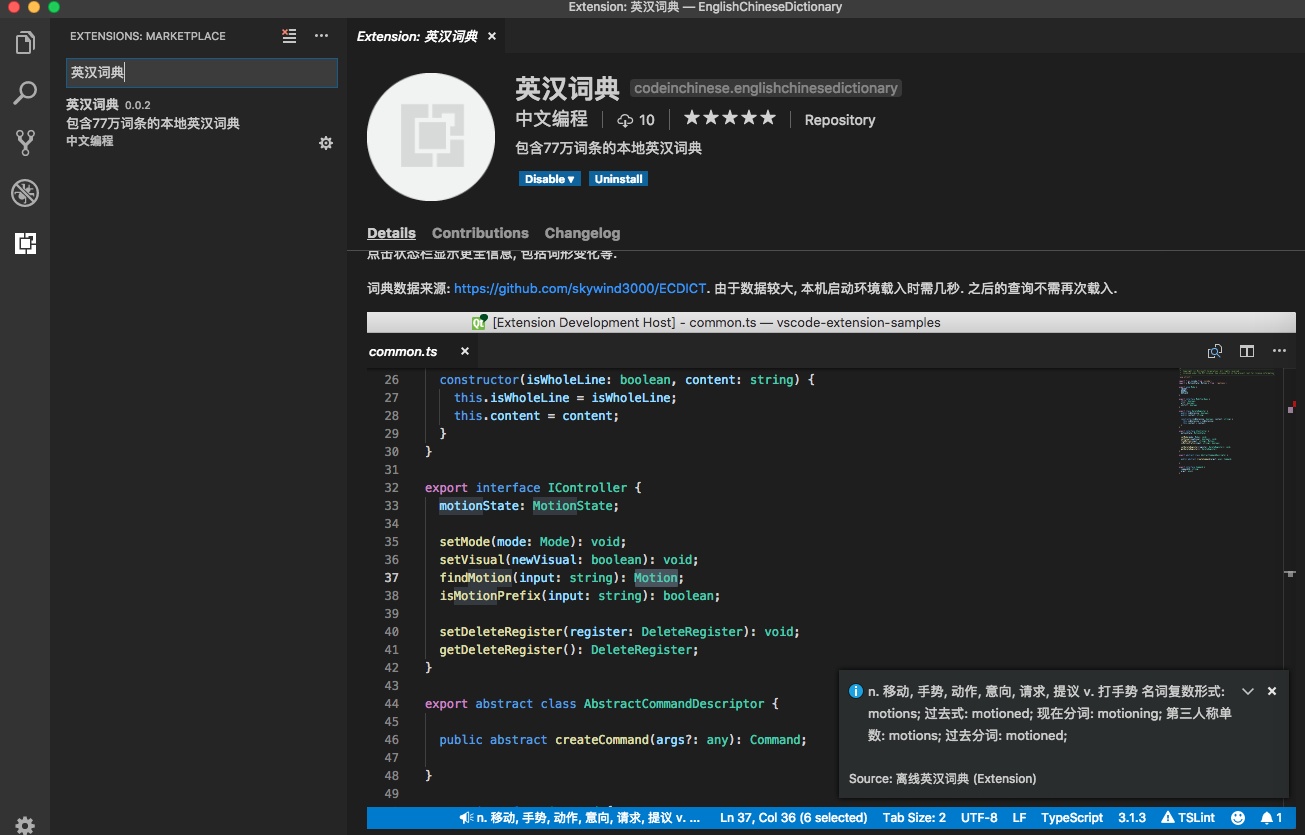Click the smiley feedback icon in status bar
Viewport: 1305px width, 835px height.
point(1237,817)
